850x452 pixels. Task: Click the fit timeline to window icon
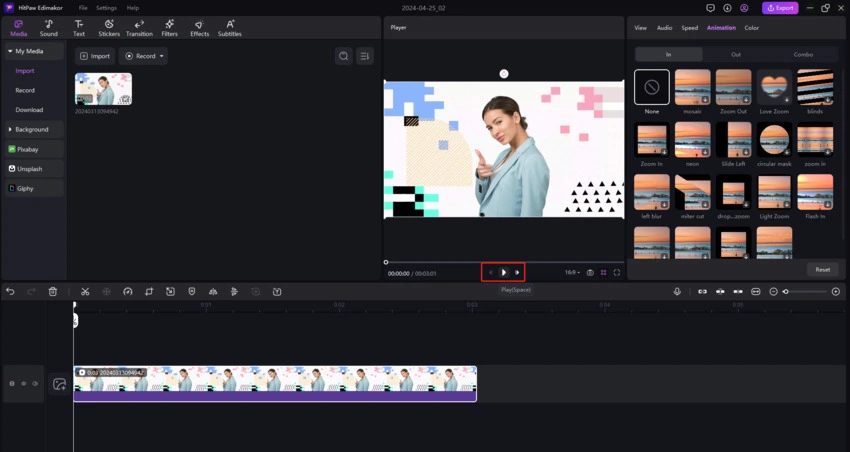756,292
